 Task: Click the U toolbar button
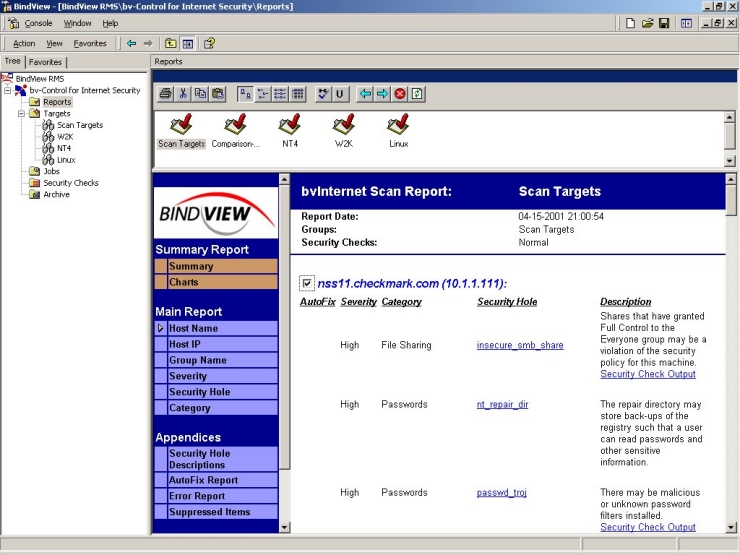coord(340,94)
